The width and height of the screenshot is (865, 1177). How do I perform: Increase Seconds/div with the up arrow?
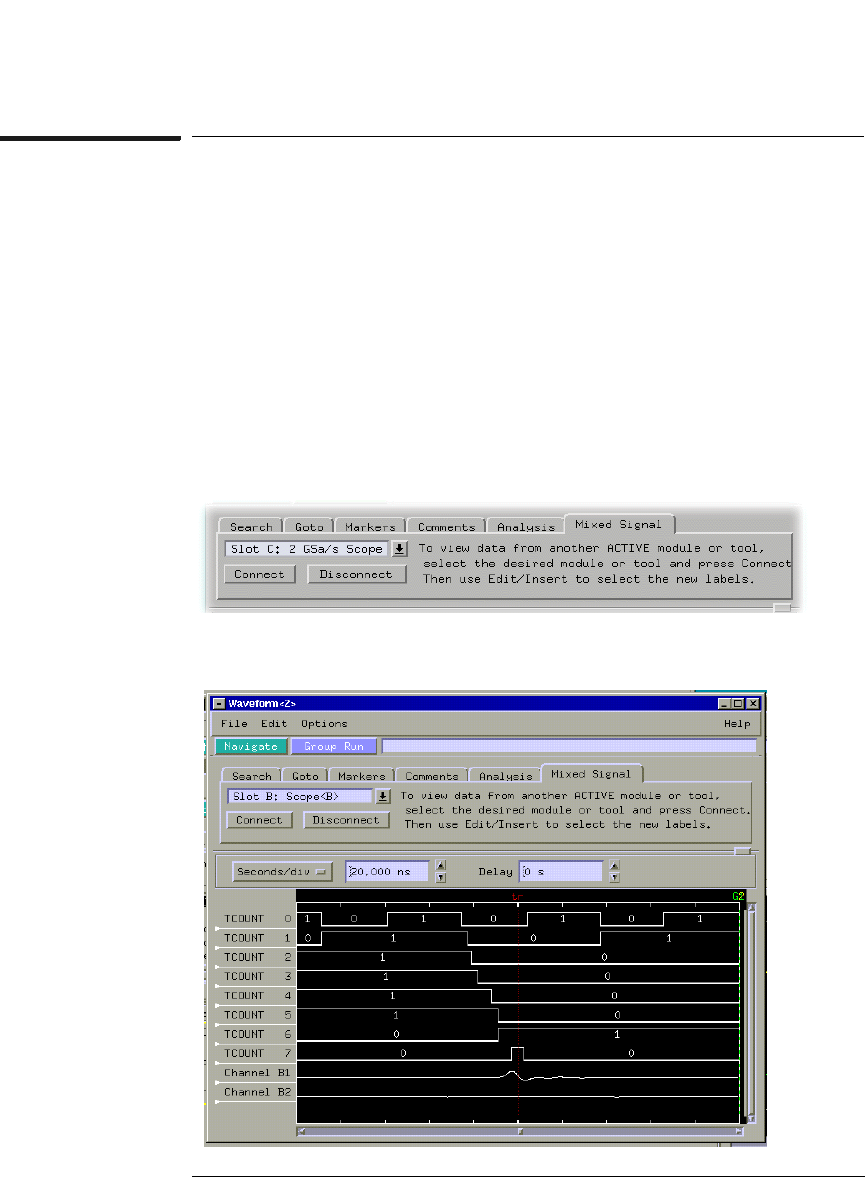[441, 865]
